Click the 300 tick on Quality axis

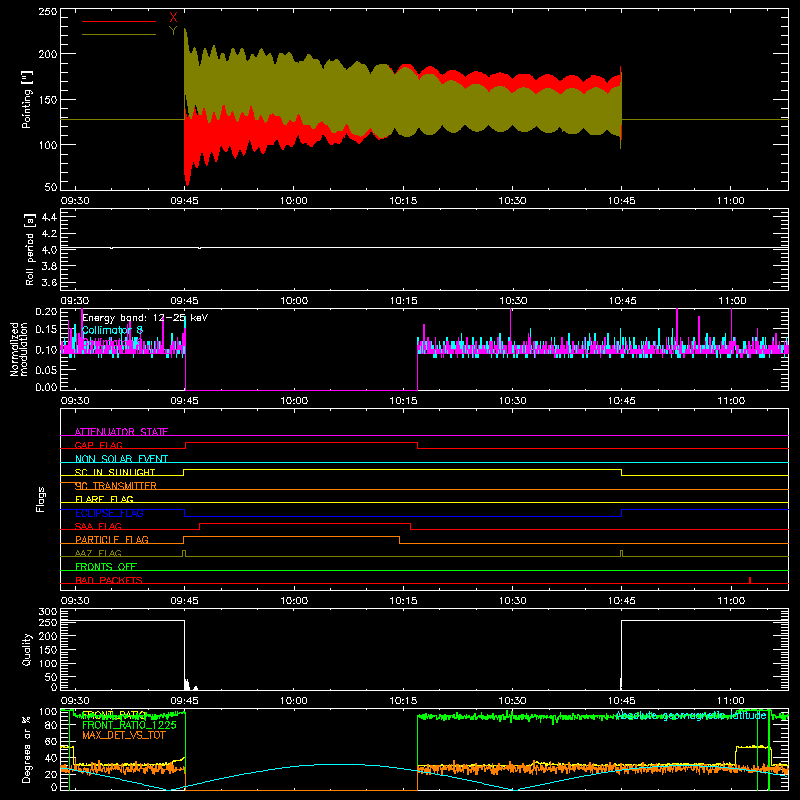48,612
